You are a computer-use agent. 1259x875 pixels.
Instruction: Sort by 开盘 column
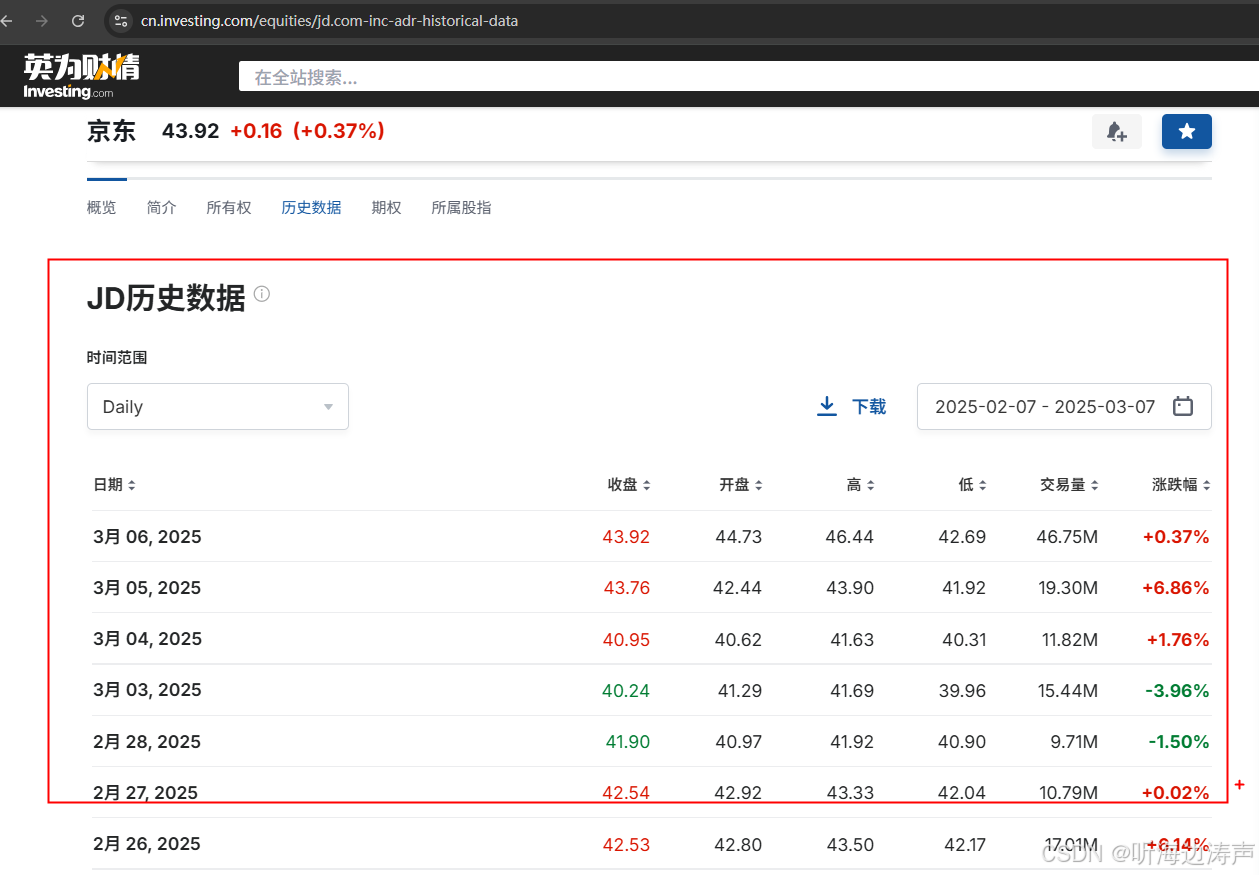(741, 485)
